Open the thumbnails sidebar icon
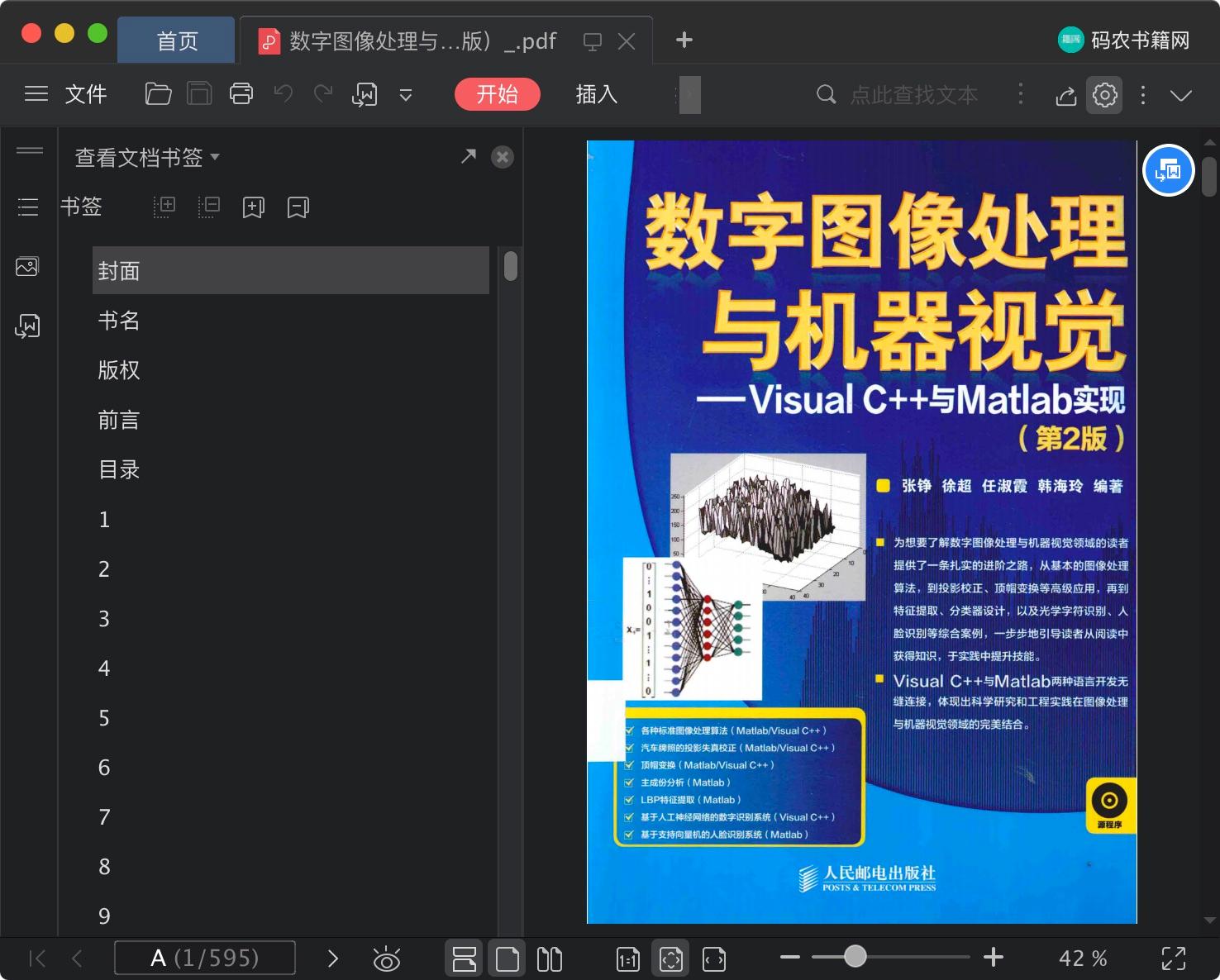Viewport: 1220px width, 980px height. click(x=27, y=266)
